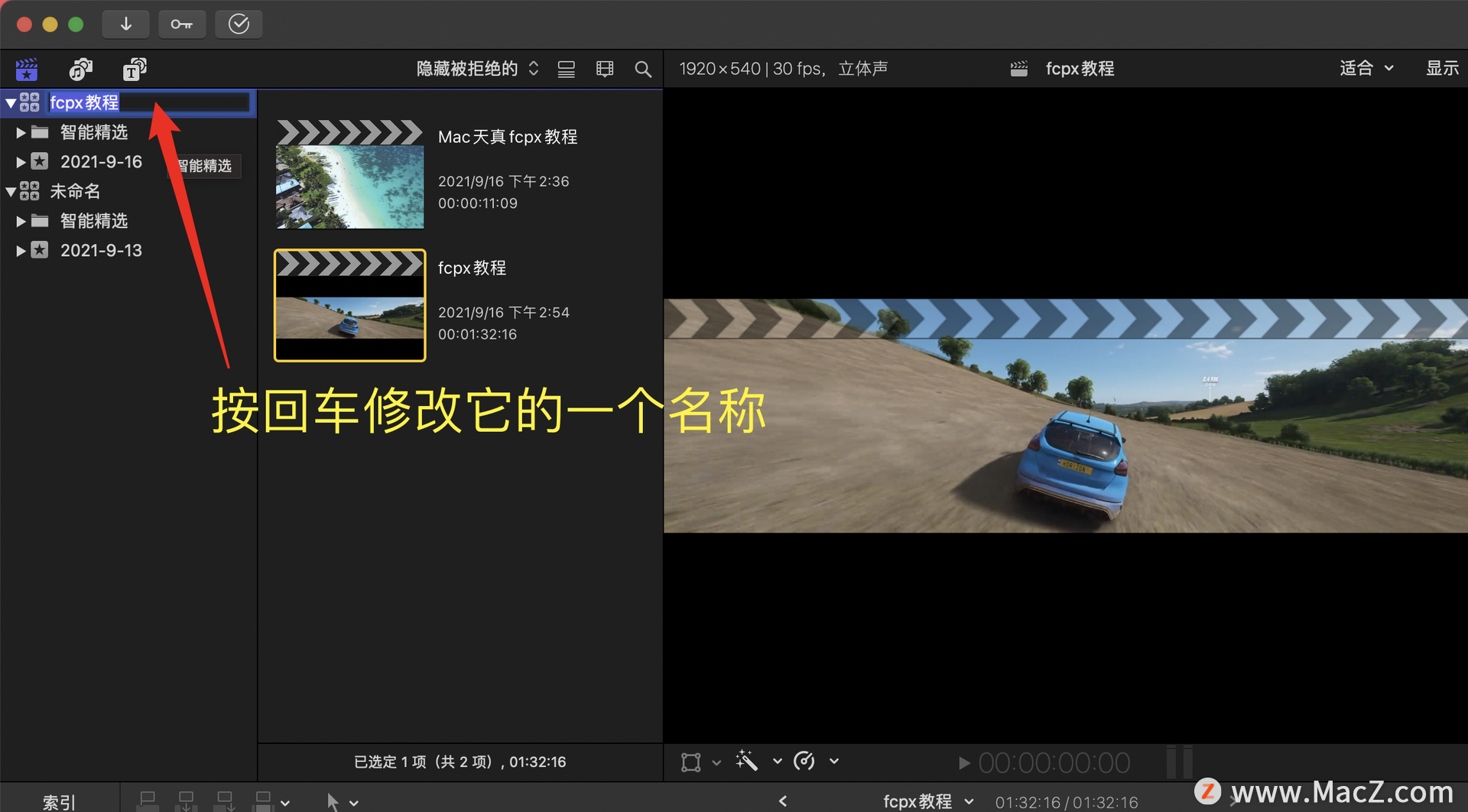Click the viewer clapperboard project icon
The width and height of the screenshot is (1468, 812).
click(x=1018, y=69)
